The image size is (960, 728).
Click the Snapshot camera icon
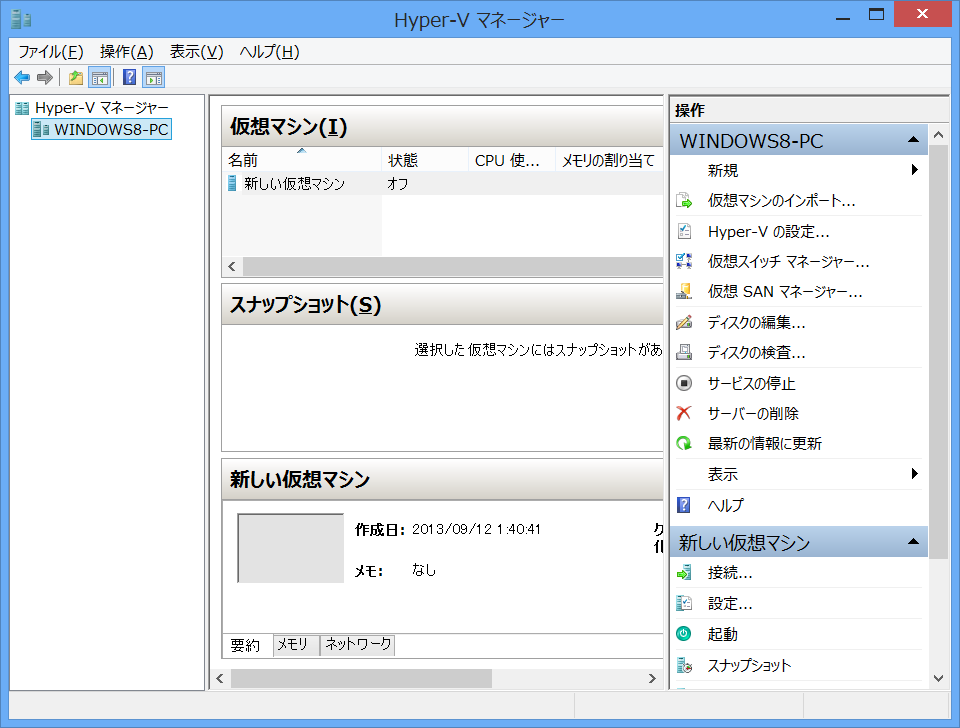684,666
